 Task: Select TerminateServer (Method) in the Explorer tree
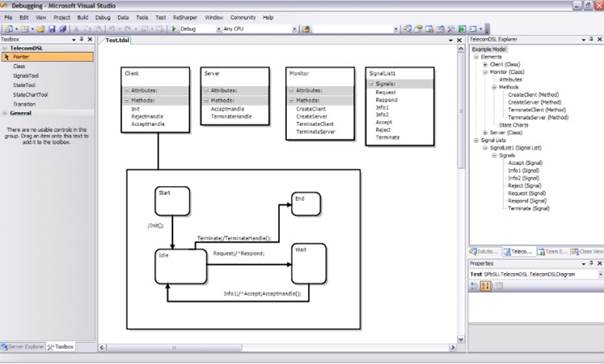538,117
